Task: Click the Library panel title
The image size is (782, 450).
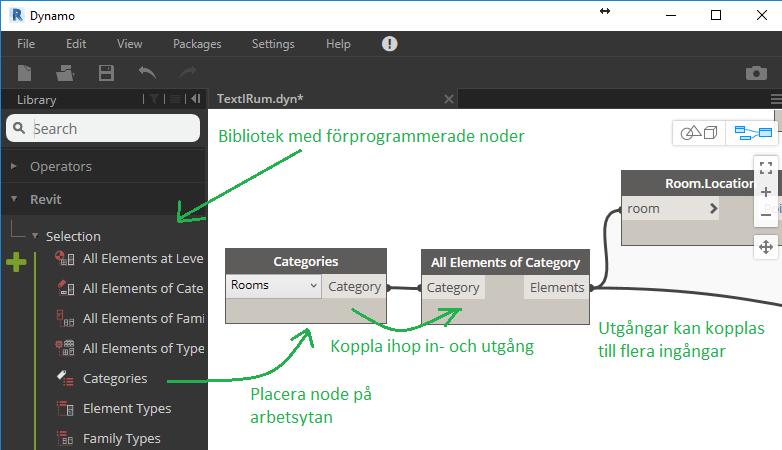Action: 36,100
